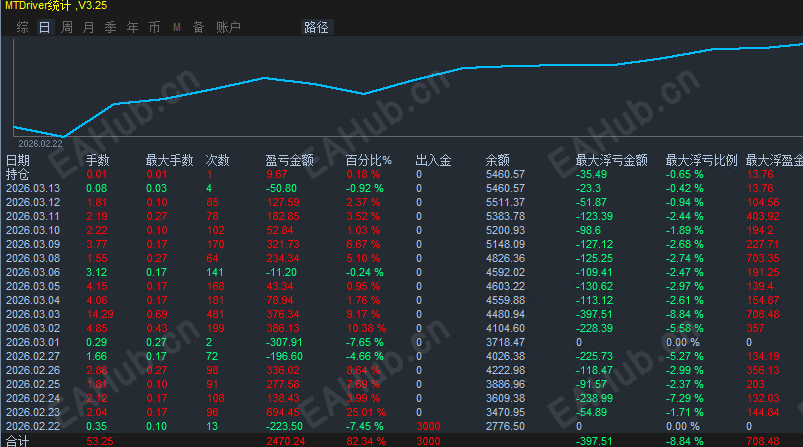Click the 最大浮亏金额 column header
Screen dimensions: 803x447
tap(611, 160)
